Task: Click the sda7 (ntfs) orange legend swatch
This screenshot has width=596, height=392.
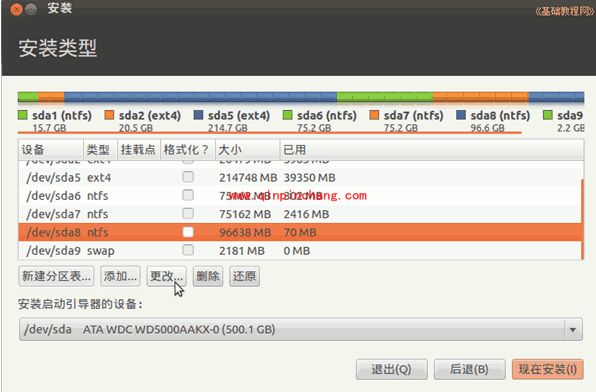Action: point(374,115)
